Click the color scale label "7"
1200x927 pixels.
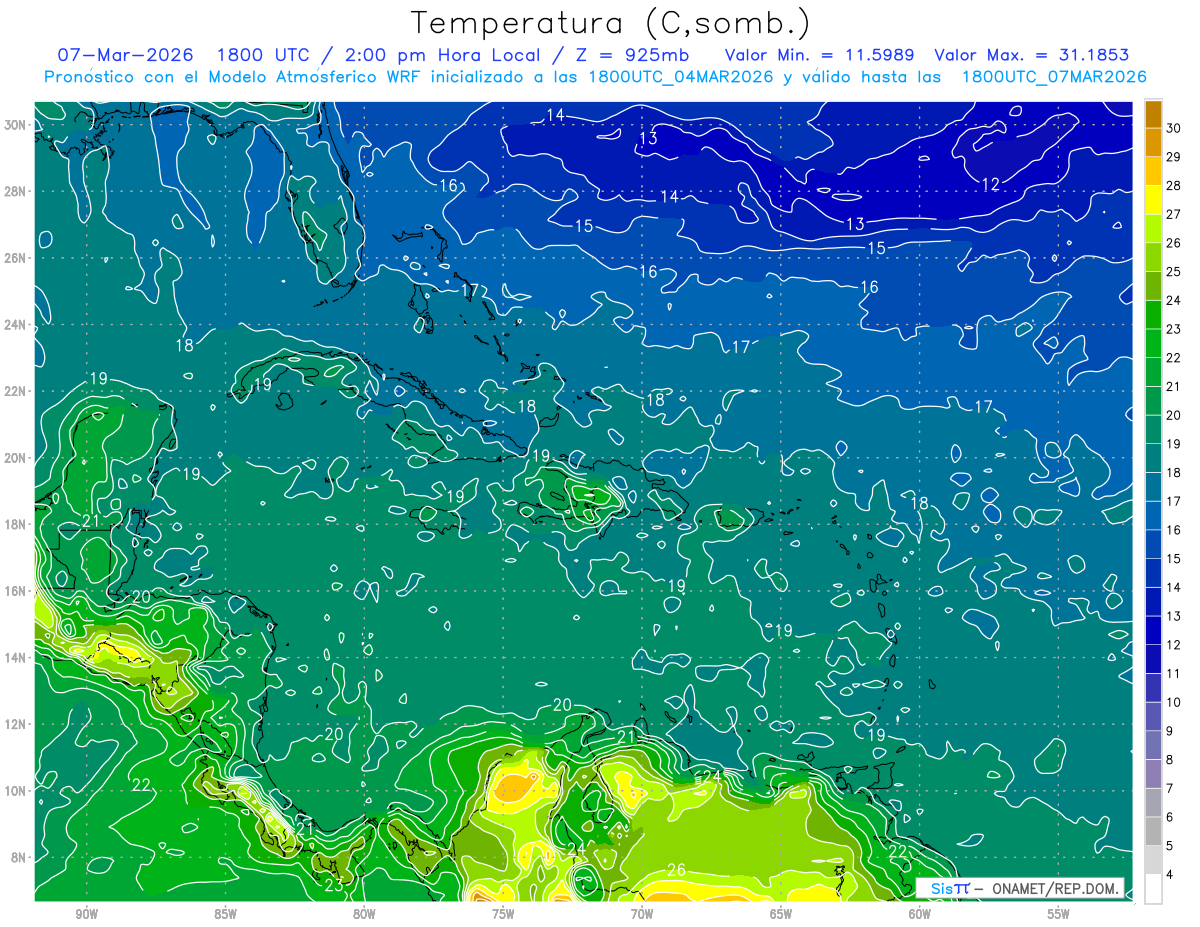[x=1171, y=788]
